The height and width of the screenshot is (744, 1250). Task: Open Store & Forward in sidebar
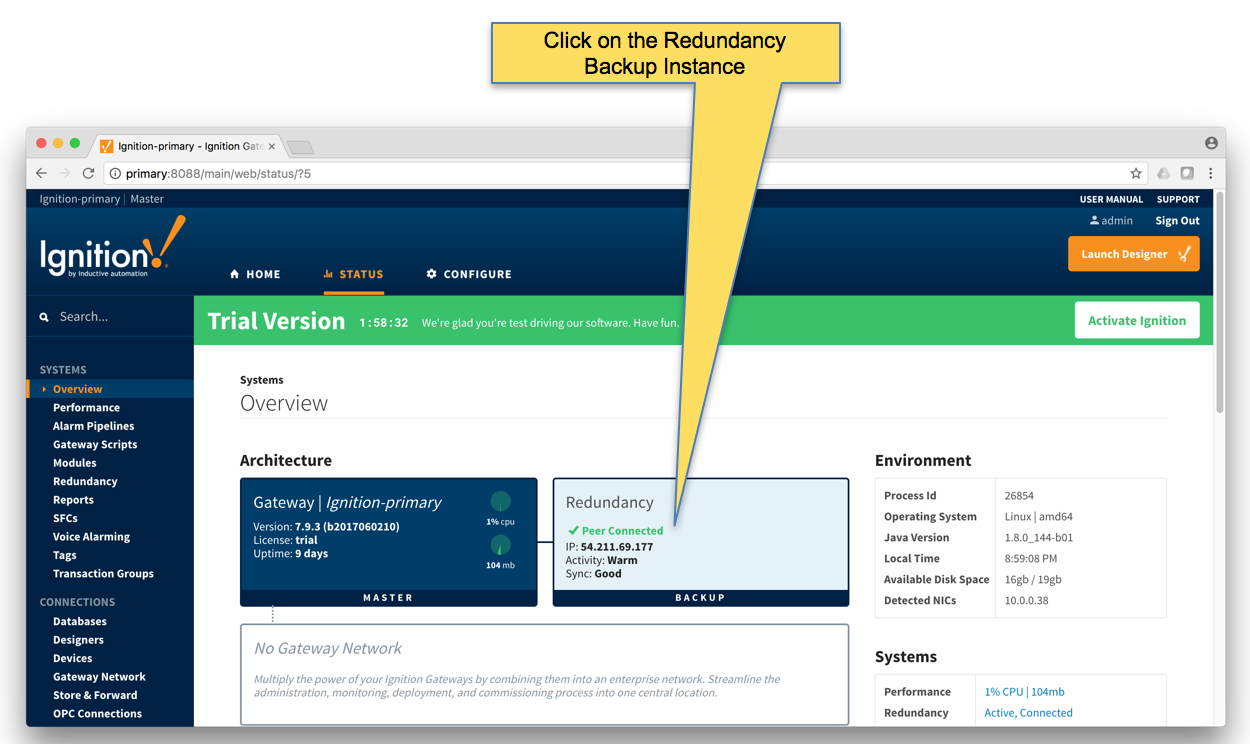click(95, 696)
